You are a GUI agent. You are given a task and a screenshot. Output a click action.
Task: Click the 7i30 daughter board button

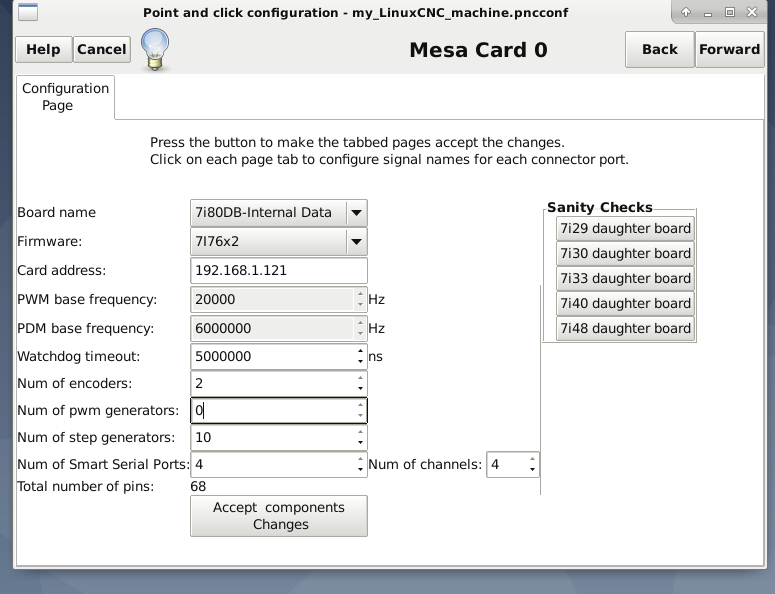click(x=625, y=253)
